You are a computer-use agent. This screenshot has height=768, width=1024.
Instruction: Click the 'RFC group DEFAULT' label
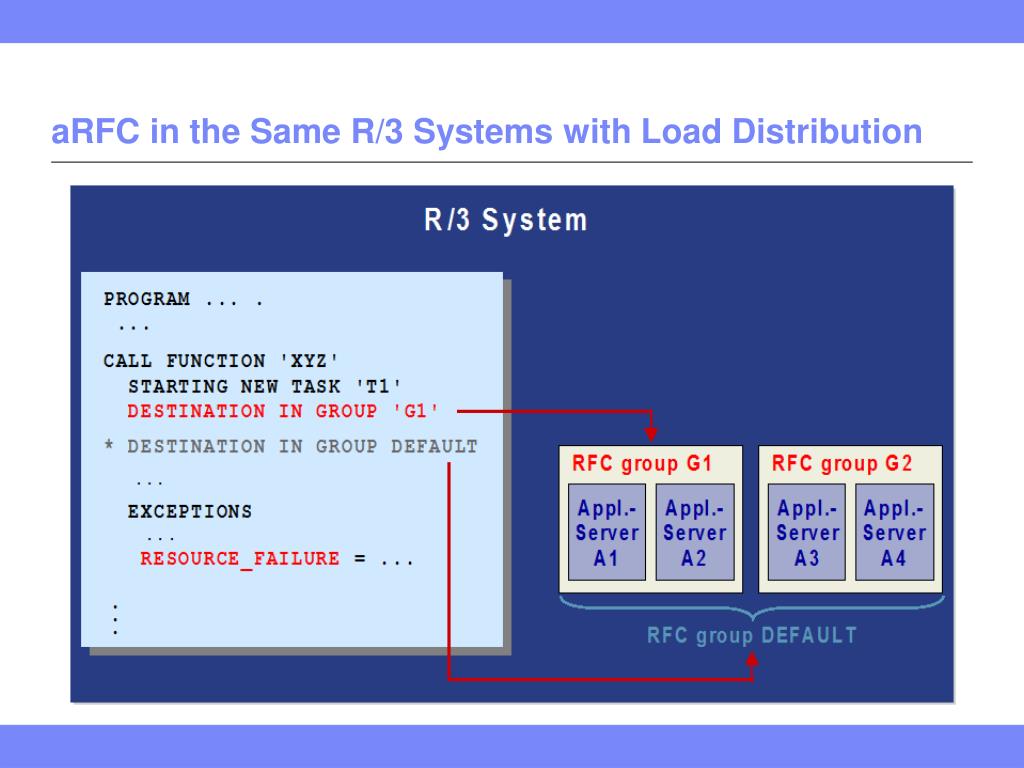click(x=752, y=635)
